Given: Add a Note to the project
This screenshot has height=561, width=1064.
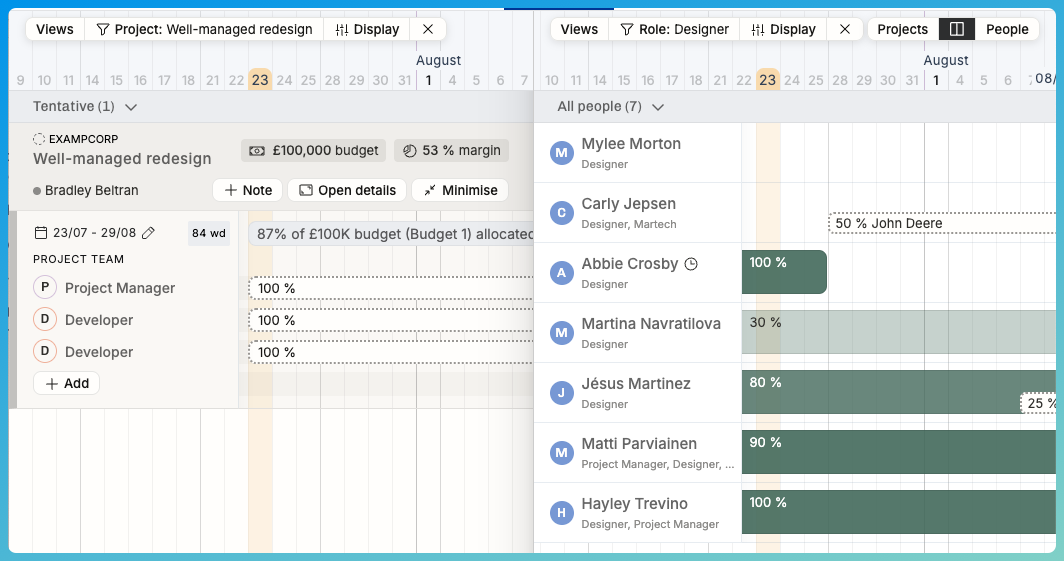Looking at the screenshot, I should [x=248, y=190].
